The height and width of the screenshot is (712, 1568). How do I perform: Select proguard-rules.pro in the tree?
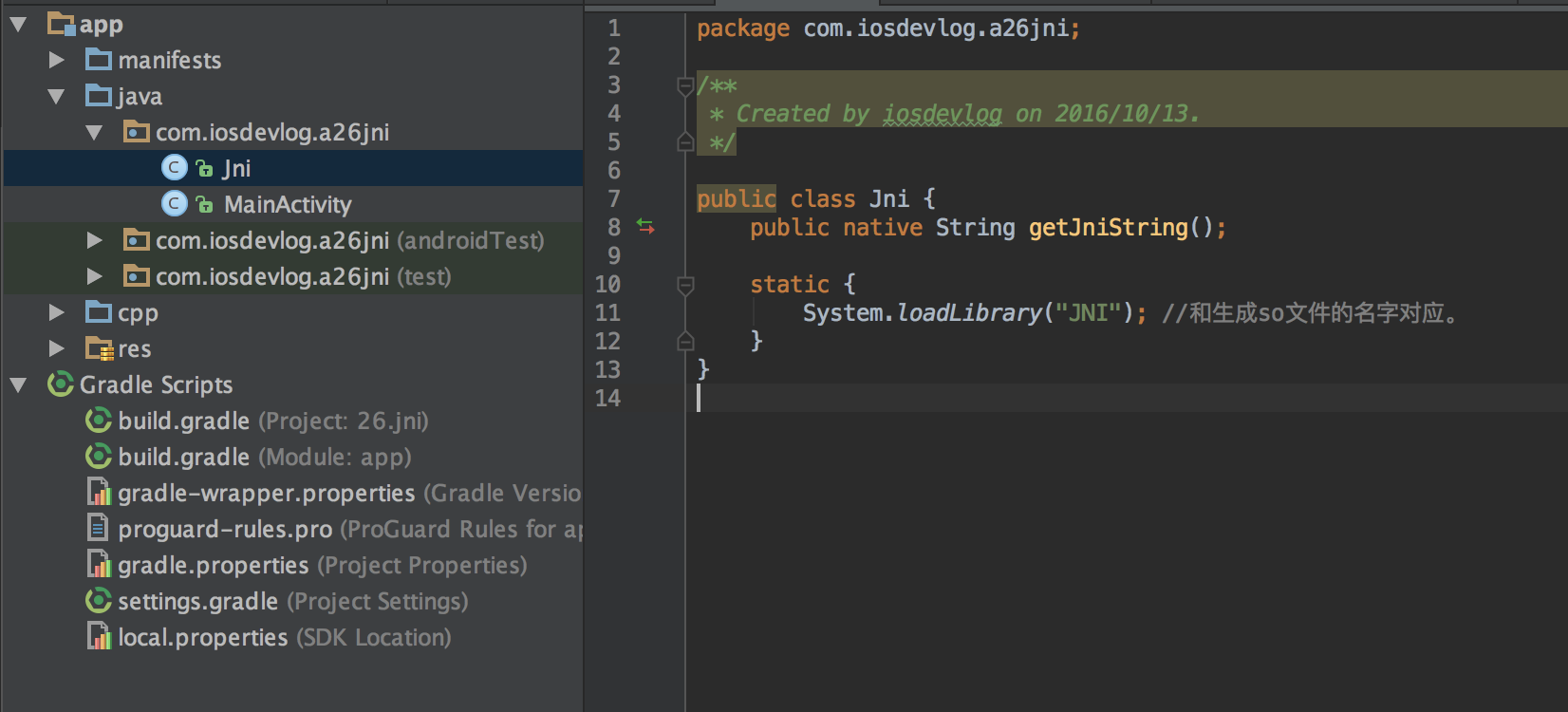(349, 530)
